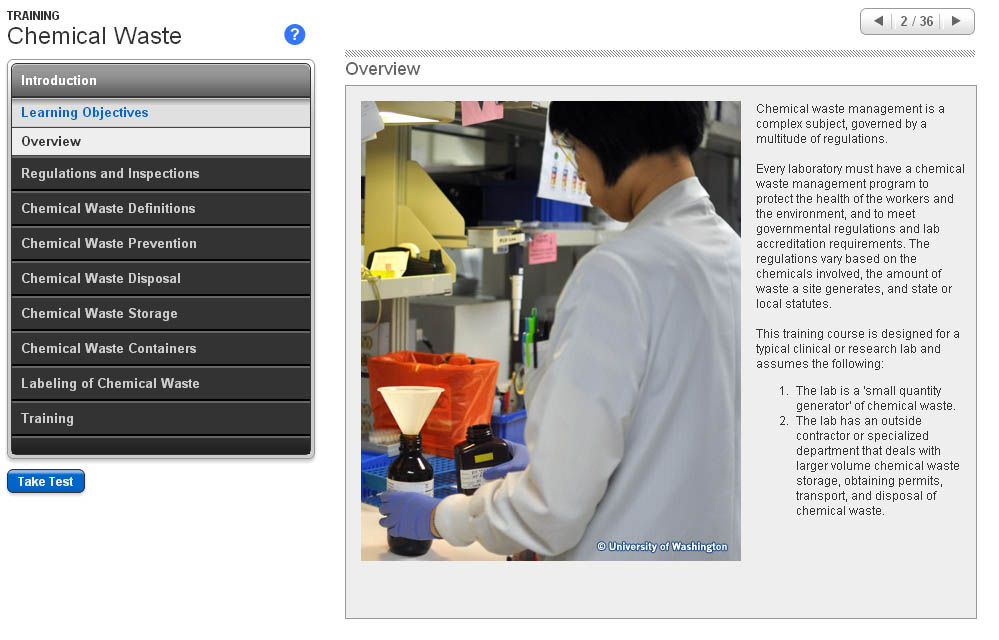Image resolution: width=999 pixels, height=640 pixels.
Task: Click the Chemical Waste course title
Action: pyautogui.click(x=94, y=37)
